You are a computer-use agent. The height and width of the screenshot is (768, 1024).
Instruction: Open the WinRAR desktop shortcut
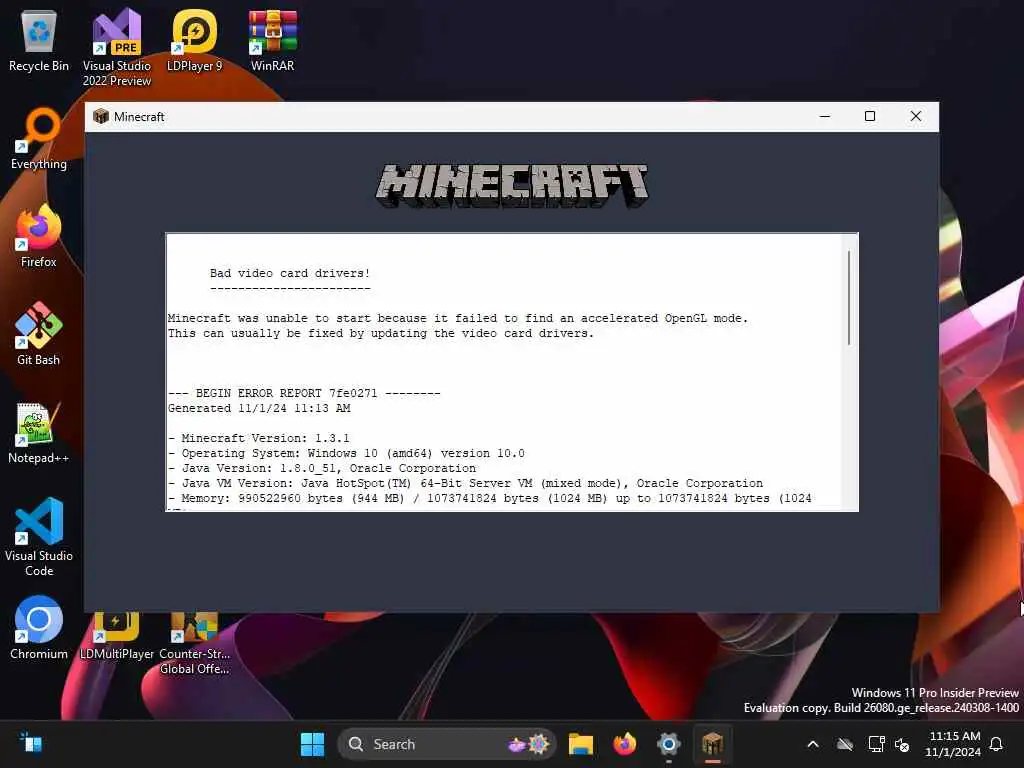[272, 40]
